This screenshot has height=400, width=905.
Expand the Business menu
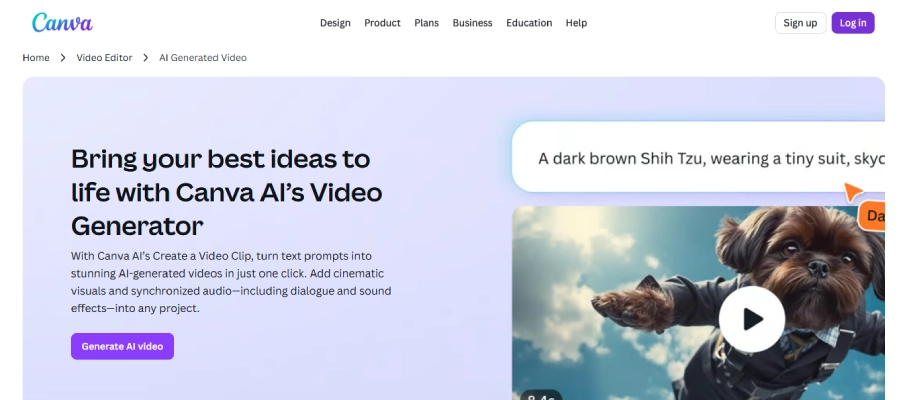(x=472, y=23)
